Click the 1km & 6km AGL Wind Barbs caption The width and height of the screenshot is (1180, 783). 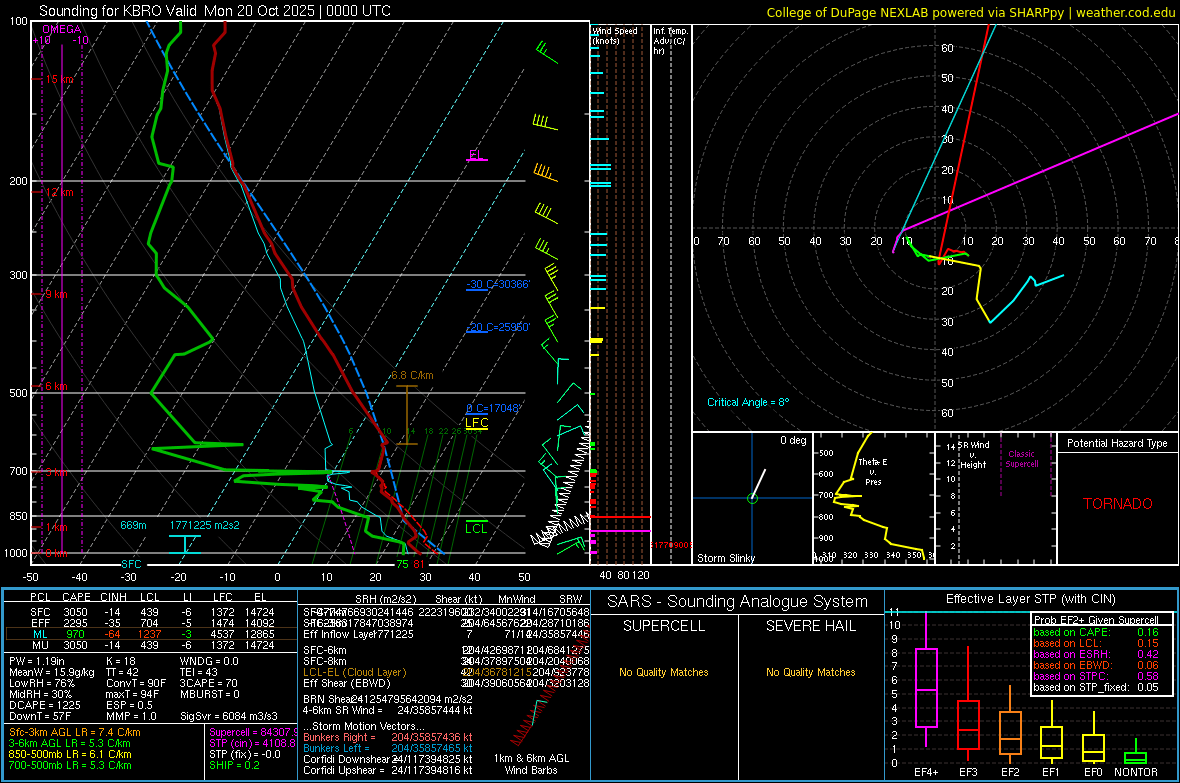pyautogui.click(x=531, y=764)
